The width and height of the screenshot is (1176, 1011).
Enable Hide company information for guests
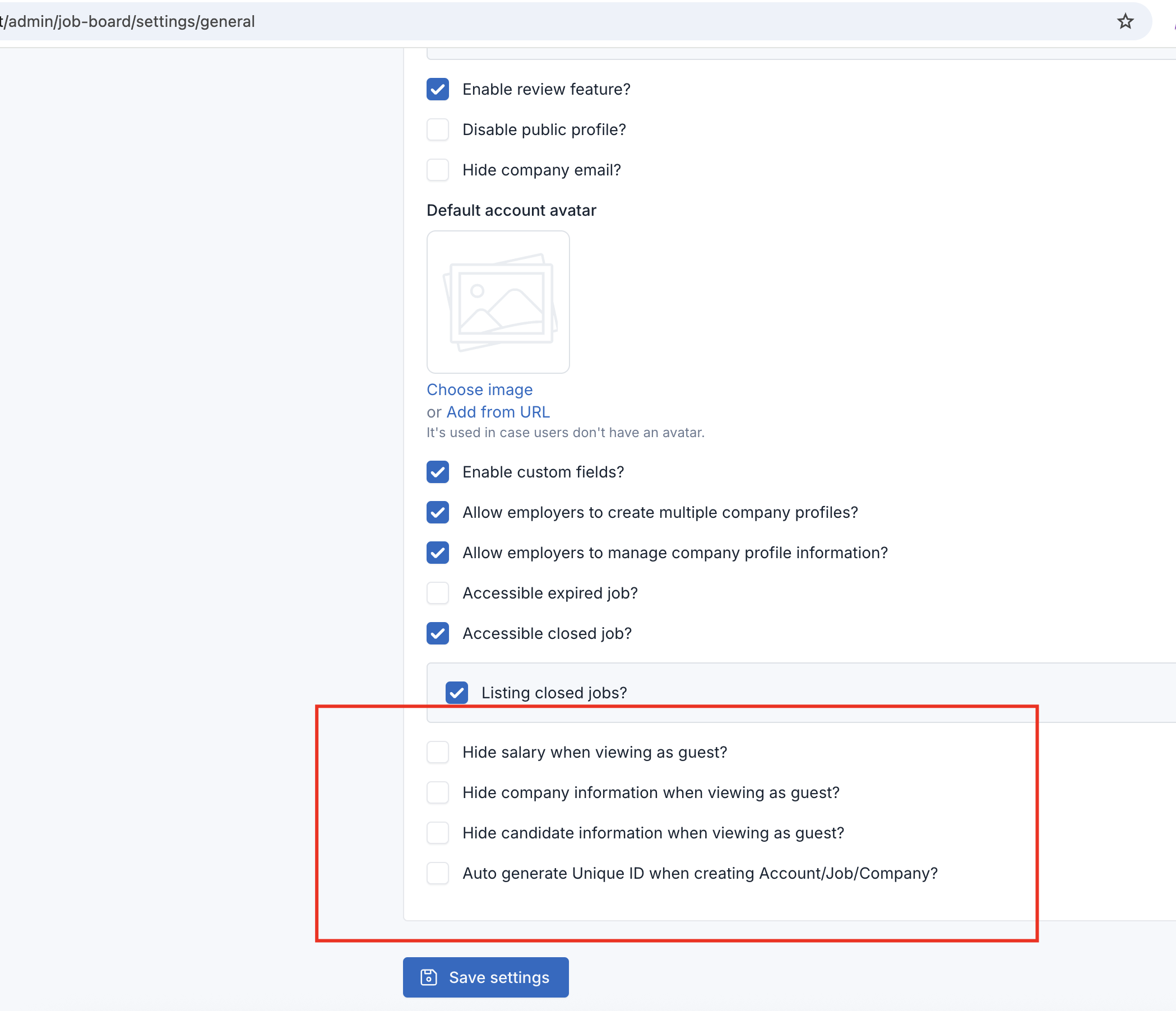click(438, 792)
